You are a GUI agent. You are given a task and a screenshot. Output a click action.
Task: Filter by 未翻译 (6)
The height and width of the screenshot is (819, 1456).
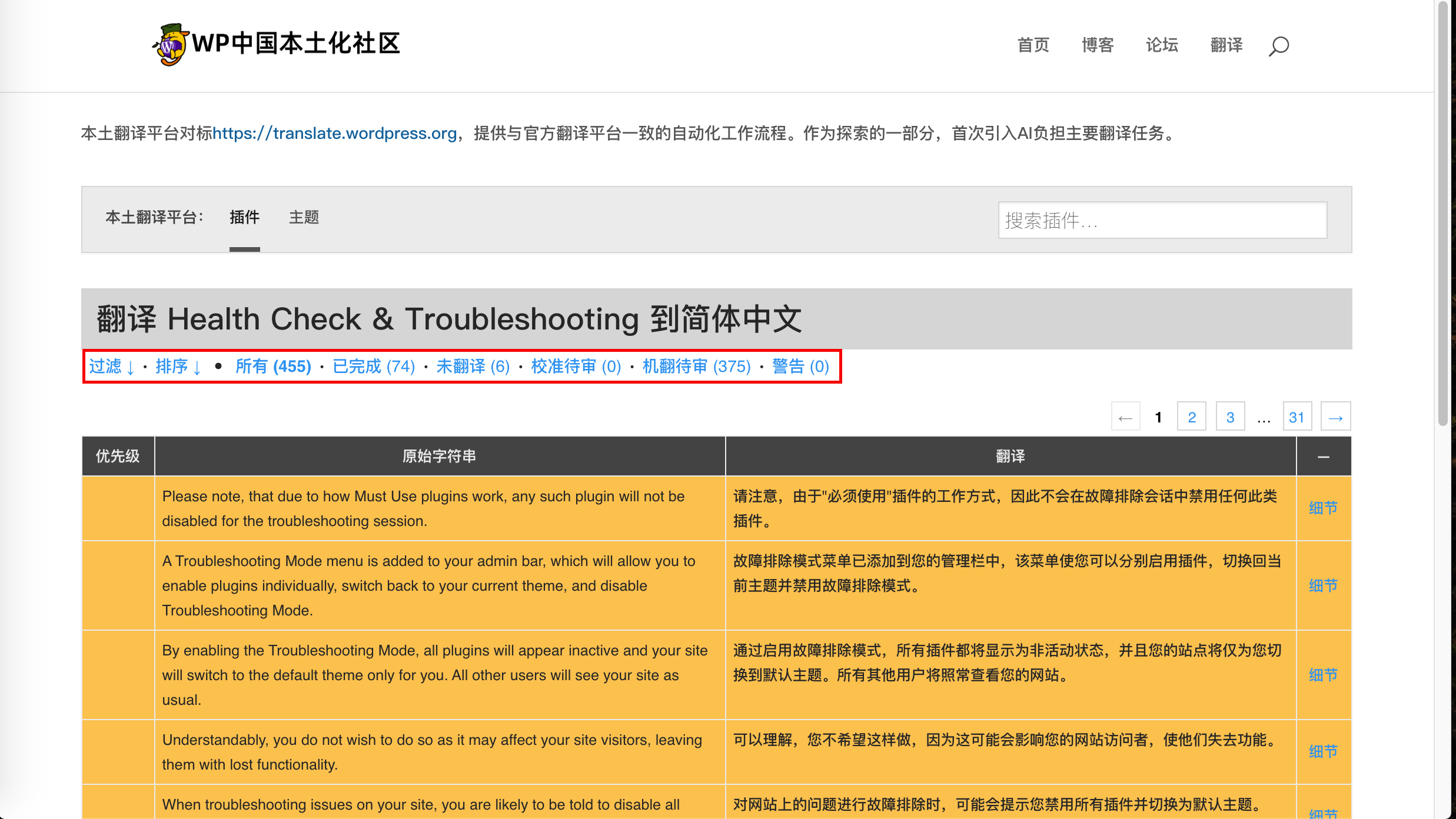[x=473, y=367]
